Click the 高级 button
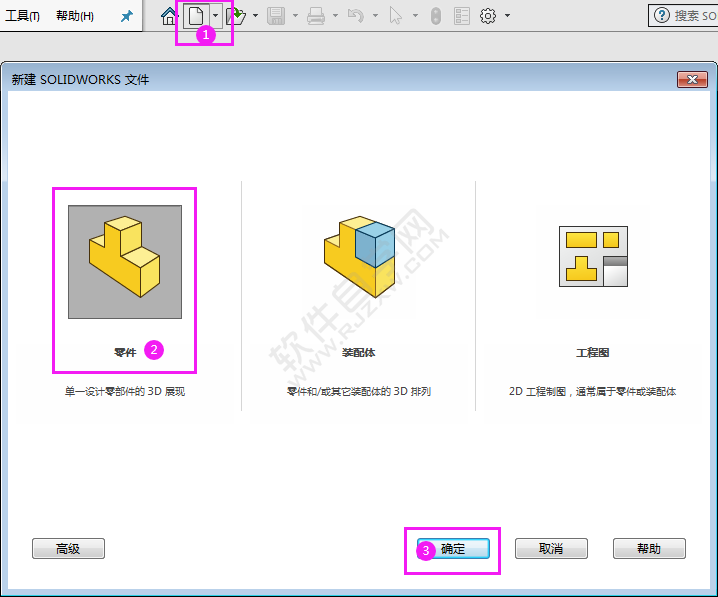The image size is (718, 597). [68, 548]
